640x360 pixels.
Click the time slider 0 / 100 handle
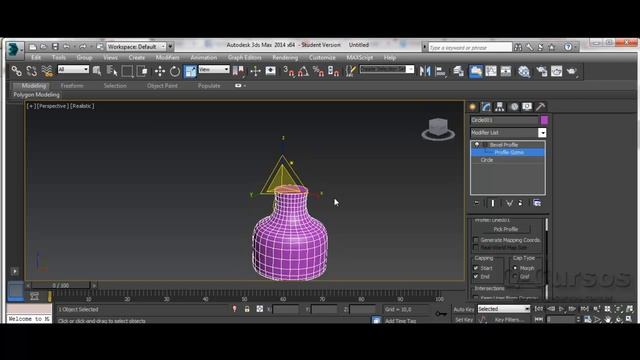[x=61, y=285]
